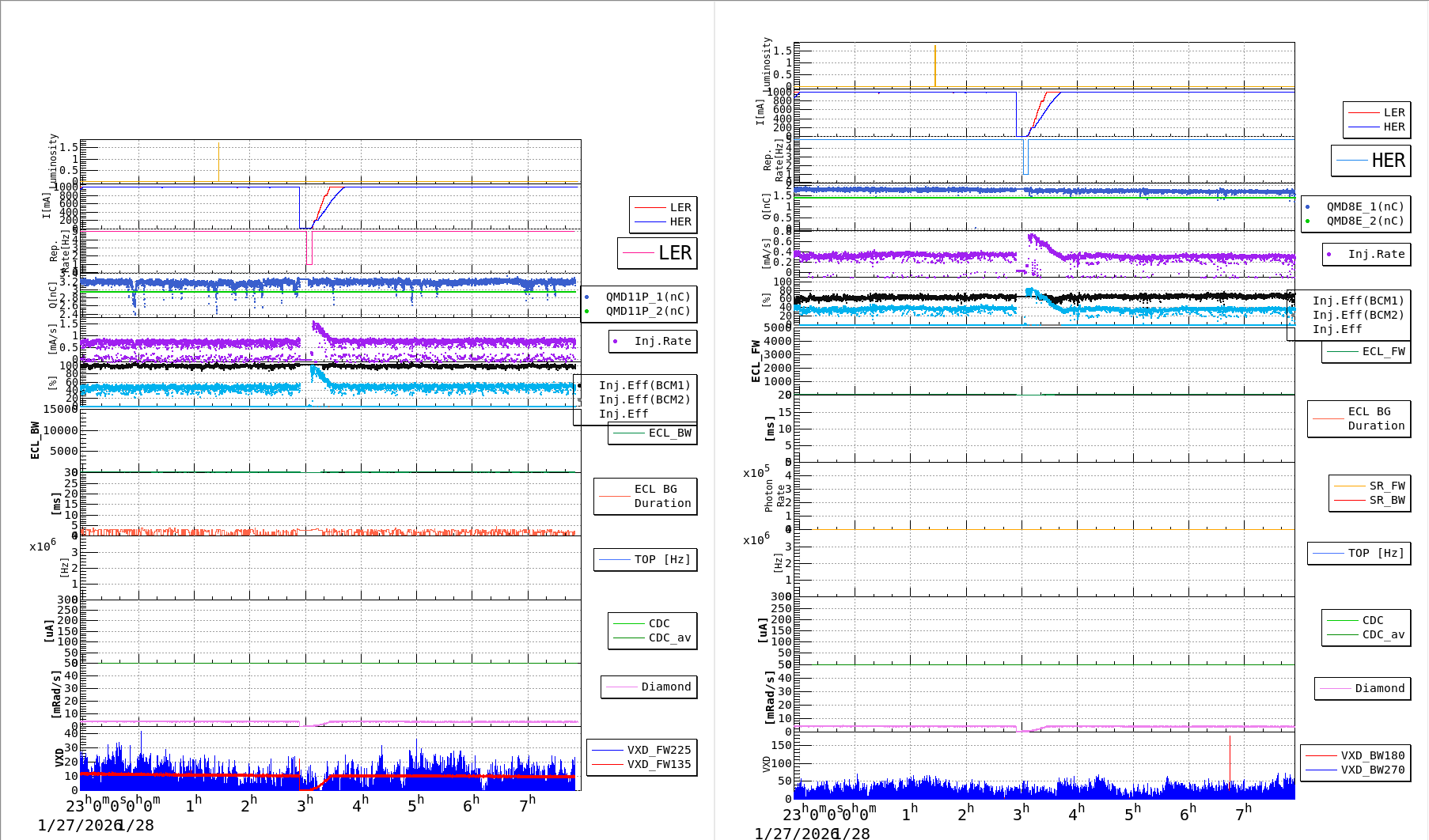Viewport: 1429px width, 840px height.
Task: Expand the ECL BG Duration legend panel
Action: point(645,496)
